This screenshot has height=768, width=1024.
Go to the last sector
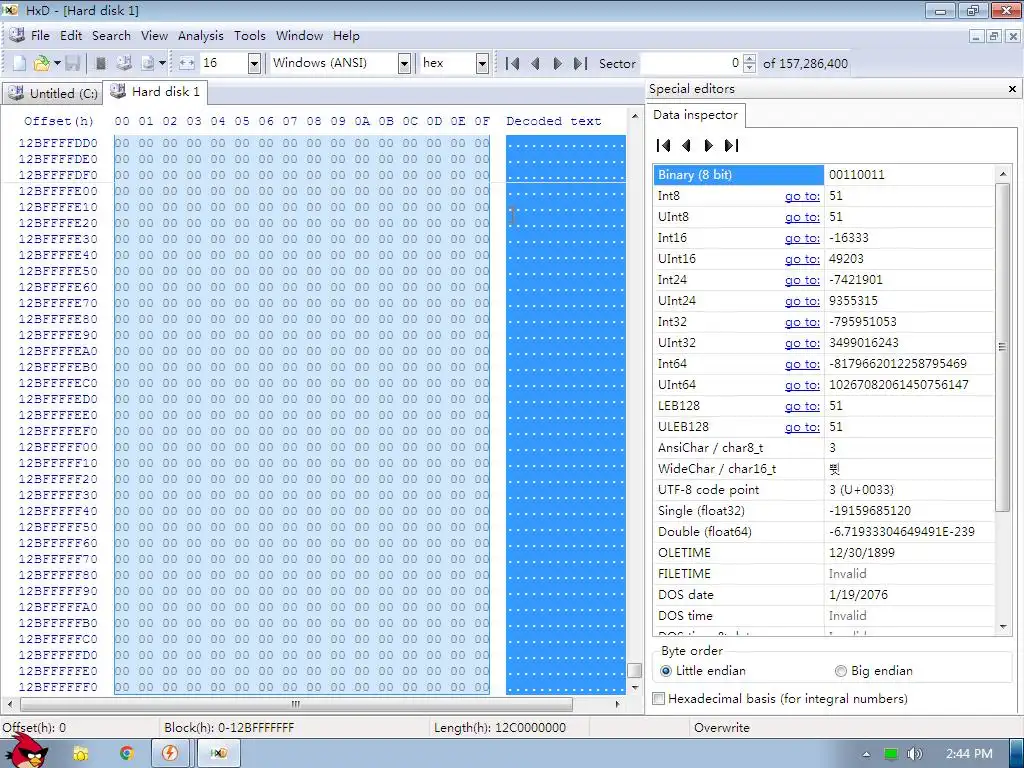[x=580, y=63]
